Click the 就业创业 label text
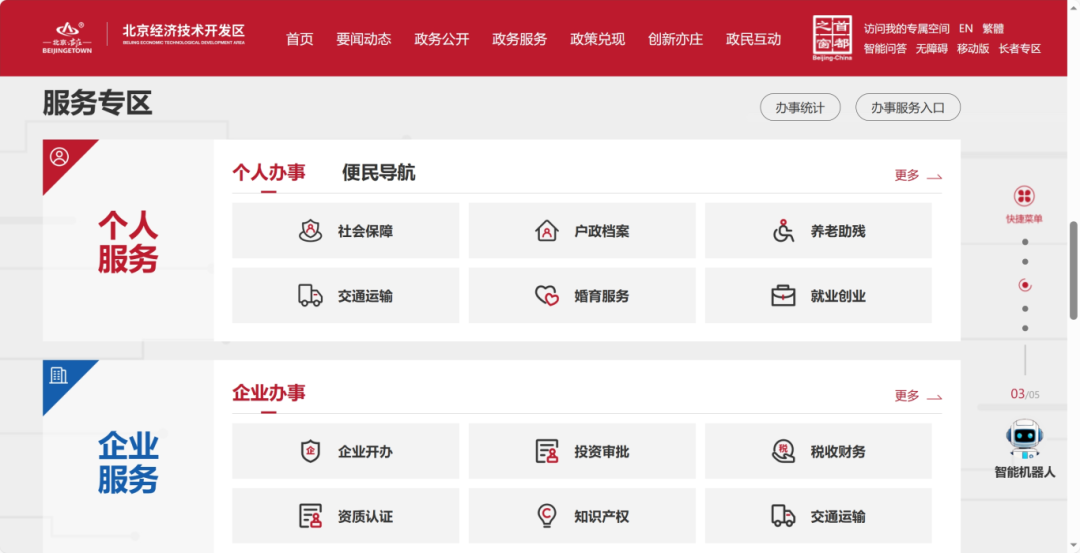The width and height of the screenshot is (1080, 553). pyautogui.click(x=838, y=297)
